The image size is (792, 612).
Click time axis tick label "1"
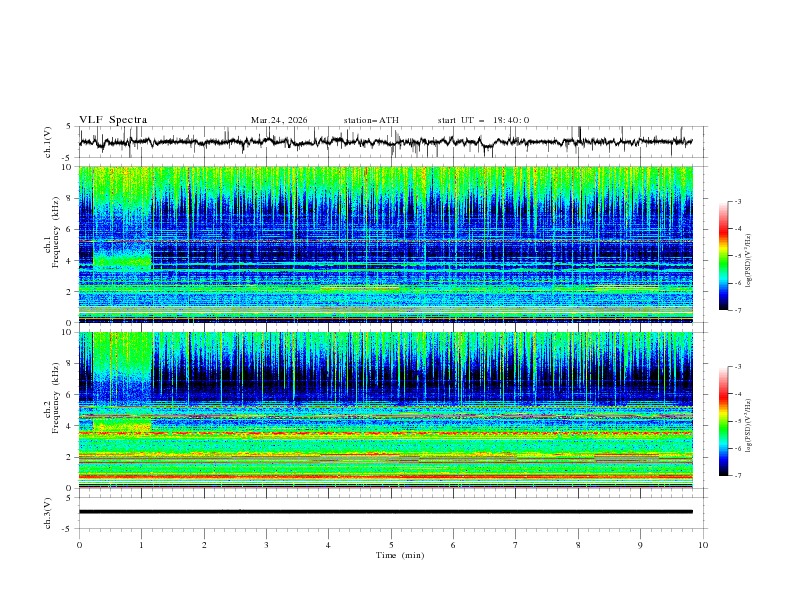pos(141,545)
